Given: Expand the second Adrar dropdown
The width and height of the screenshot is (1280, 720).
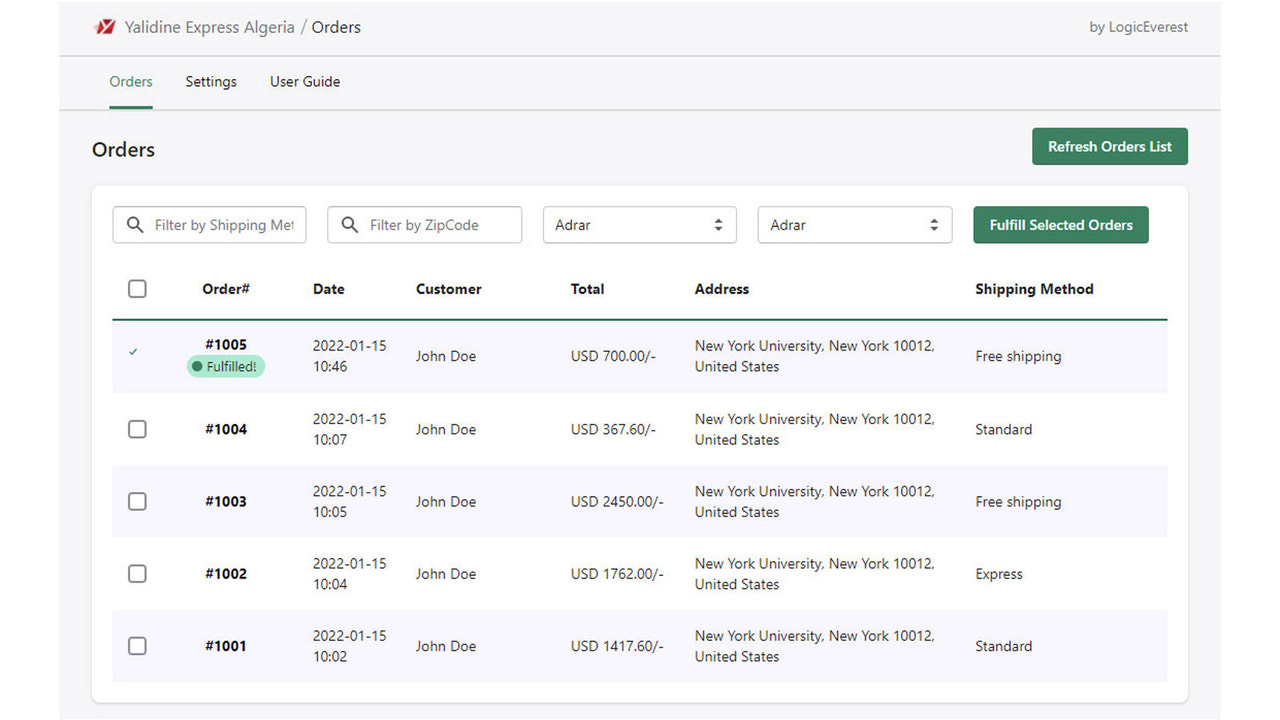Looking at the screenshot, I should click(x=855, y=225).
